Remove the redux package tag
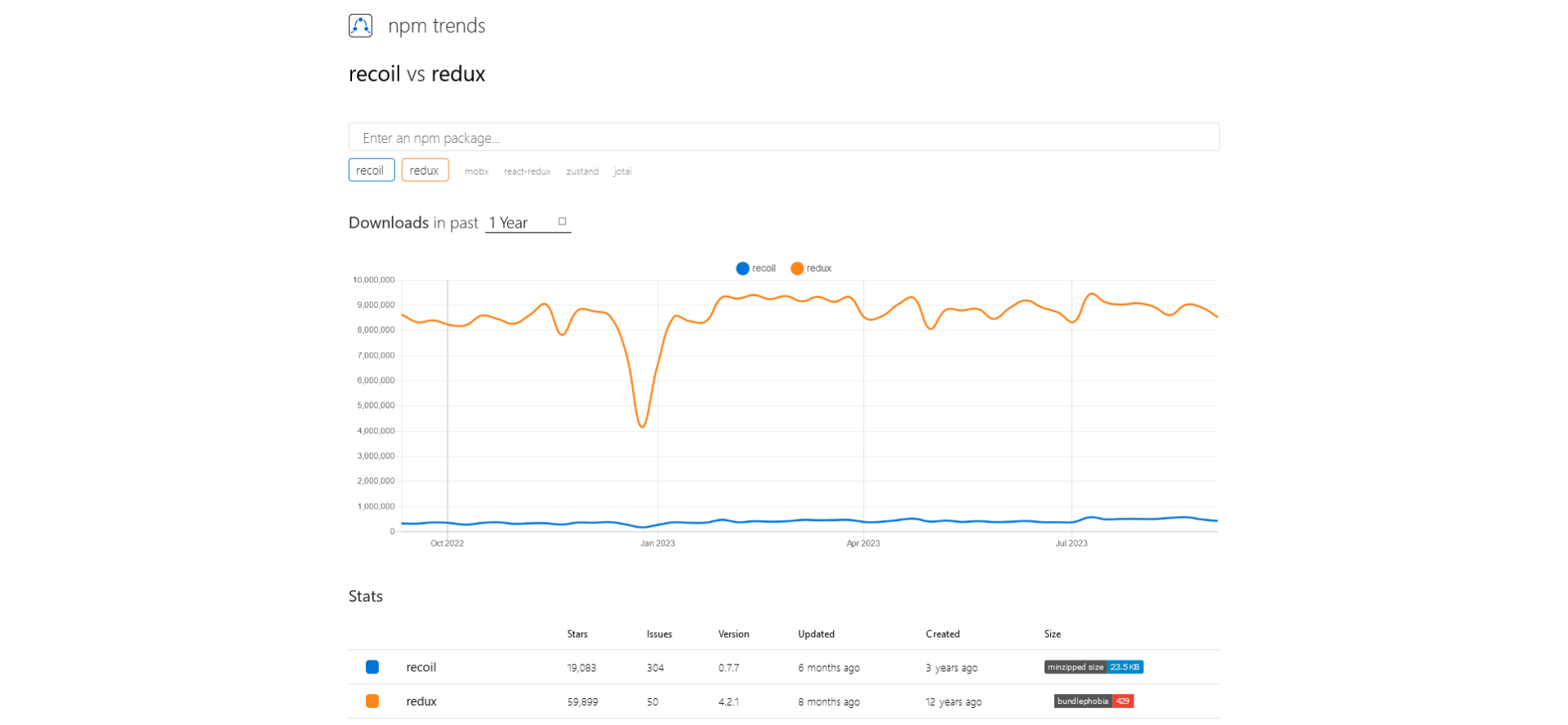 coord(425,170)
